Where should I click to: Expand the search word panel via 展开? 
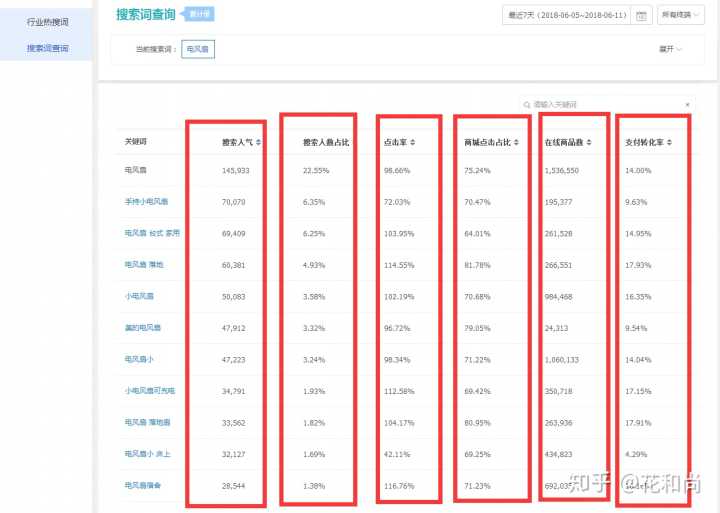[x=670, y=49]
